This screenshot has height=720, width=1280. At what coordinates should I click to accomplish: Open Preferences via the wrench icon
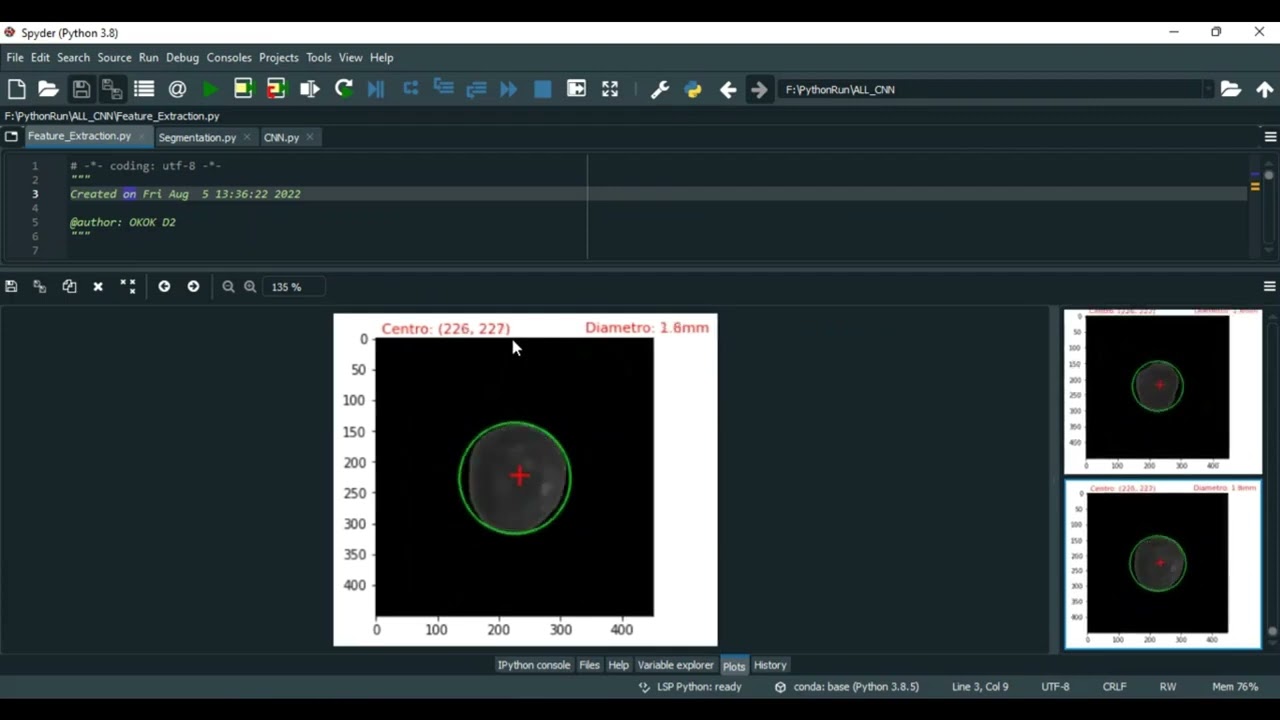click(660, 89)
